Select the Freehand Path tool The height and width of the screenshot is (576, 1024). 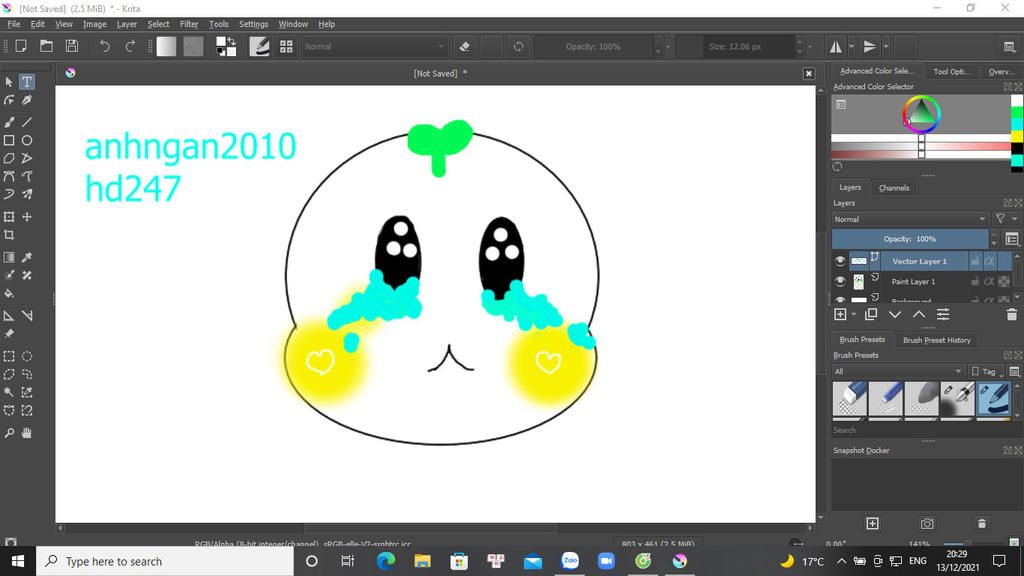pyautogui.click(x=27, y=176)
